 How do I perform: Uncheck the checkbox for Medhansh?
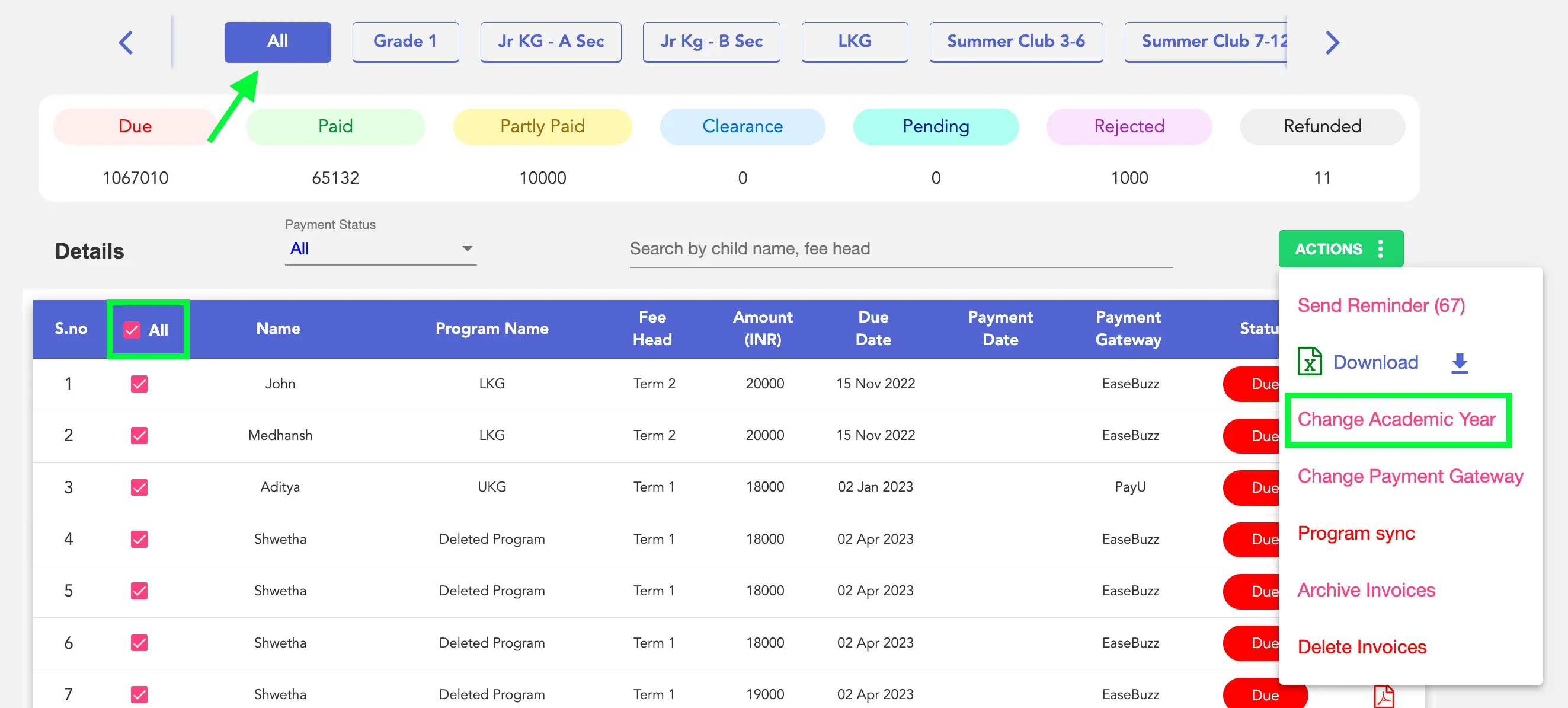(x=139, y=436)
